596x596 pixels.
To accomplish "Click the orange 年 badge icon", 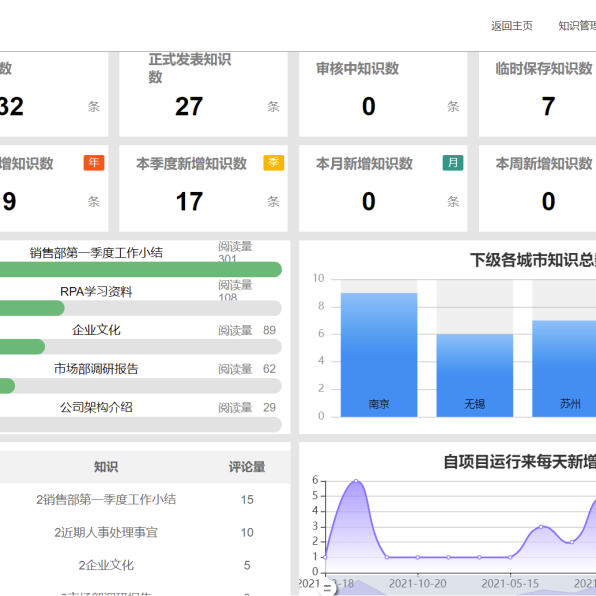I will tap(94, 163).
